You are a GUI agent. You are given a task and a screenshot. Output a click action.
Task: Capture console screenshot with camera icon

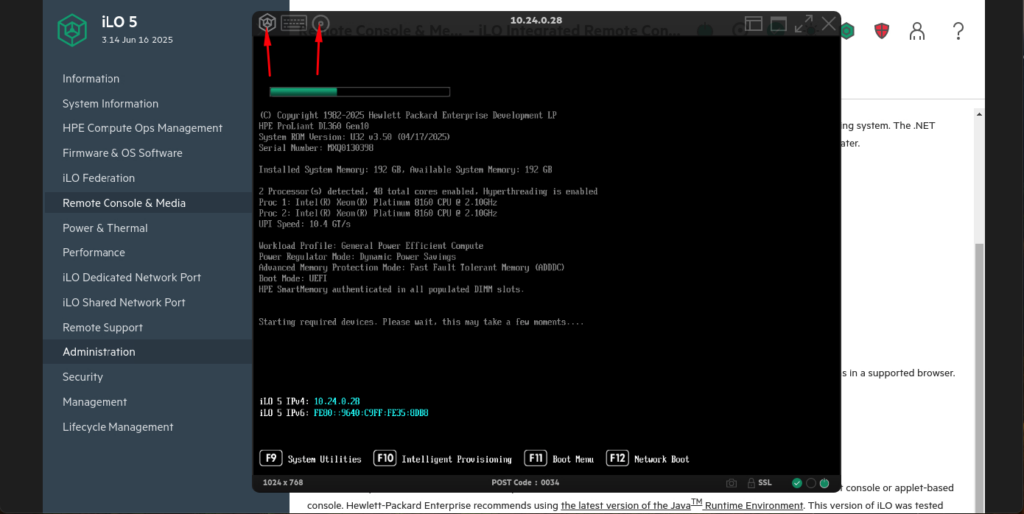(731, 483)
